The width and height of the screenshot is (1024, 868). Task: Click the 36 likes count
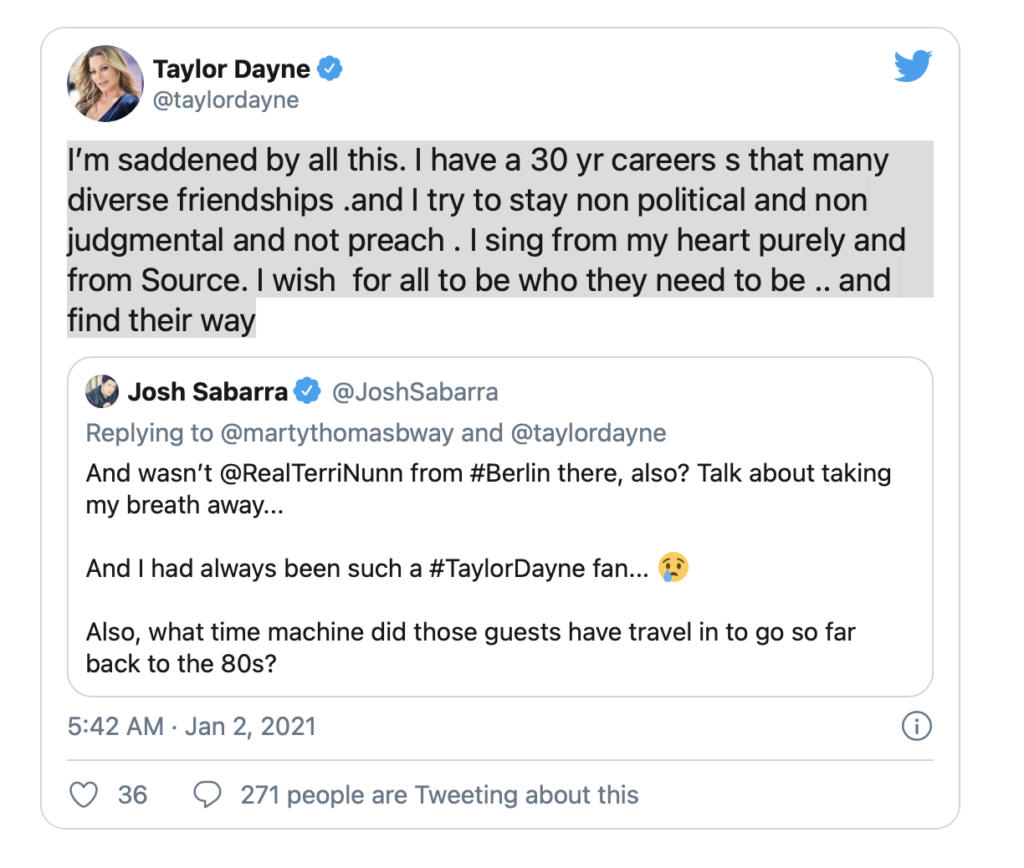click(x=133, y=795)
